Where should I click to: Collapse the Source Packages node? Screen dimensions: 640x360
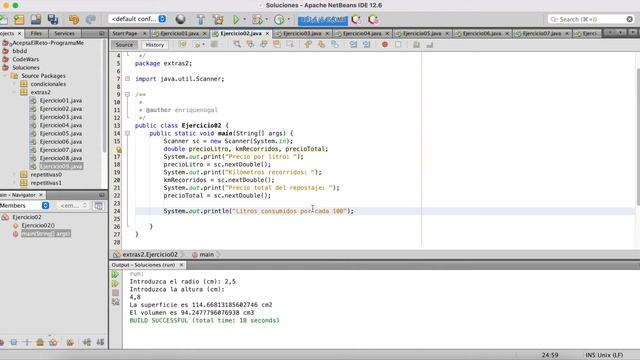tap(5, 76)
